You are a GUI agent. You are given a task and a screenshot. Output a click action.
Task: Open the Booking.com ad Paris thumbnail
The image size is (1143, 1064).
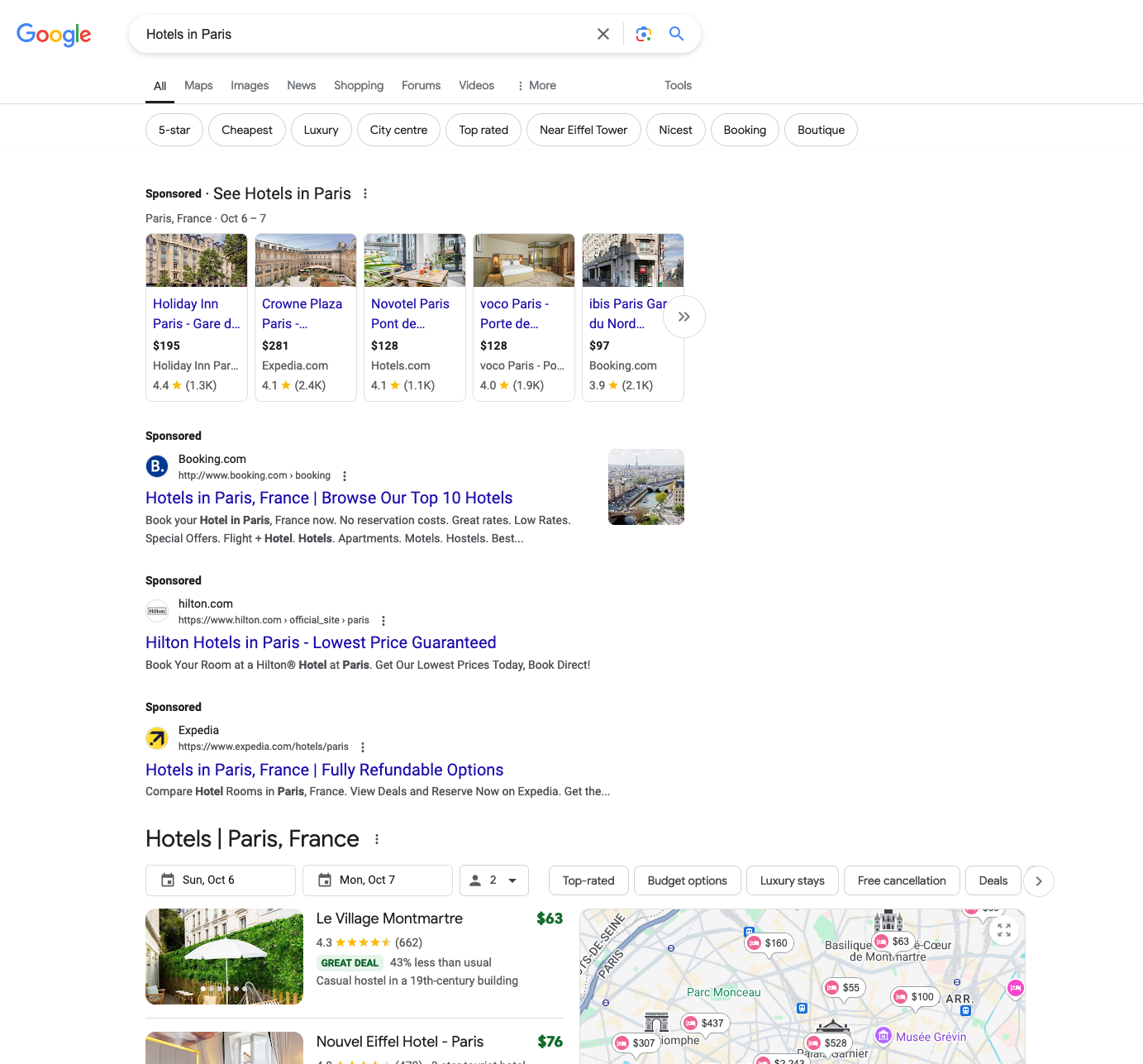click(646, 487)
